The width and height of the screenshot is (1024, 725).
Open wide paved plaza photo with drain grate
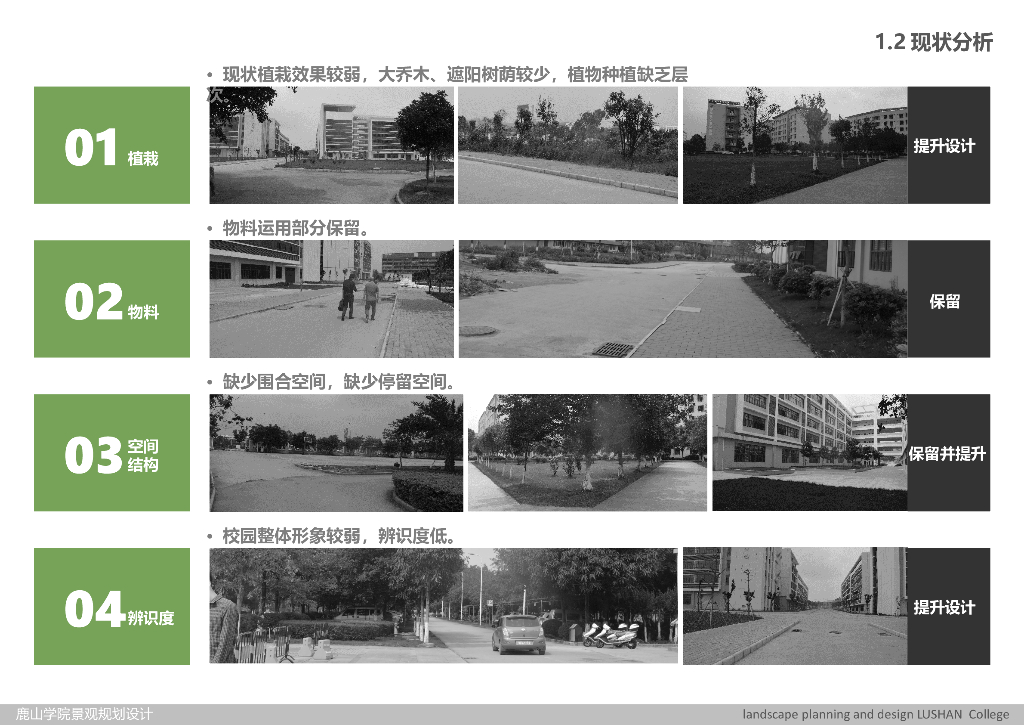point(683,298)
